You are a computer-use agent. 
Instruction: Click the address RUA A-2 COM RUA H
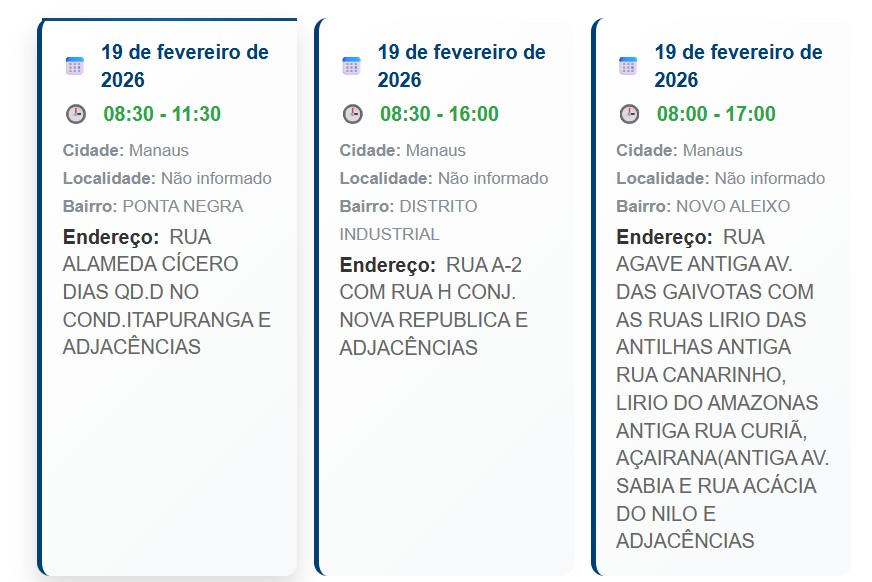coord(433,307)
